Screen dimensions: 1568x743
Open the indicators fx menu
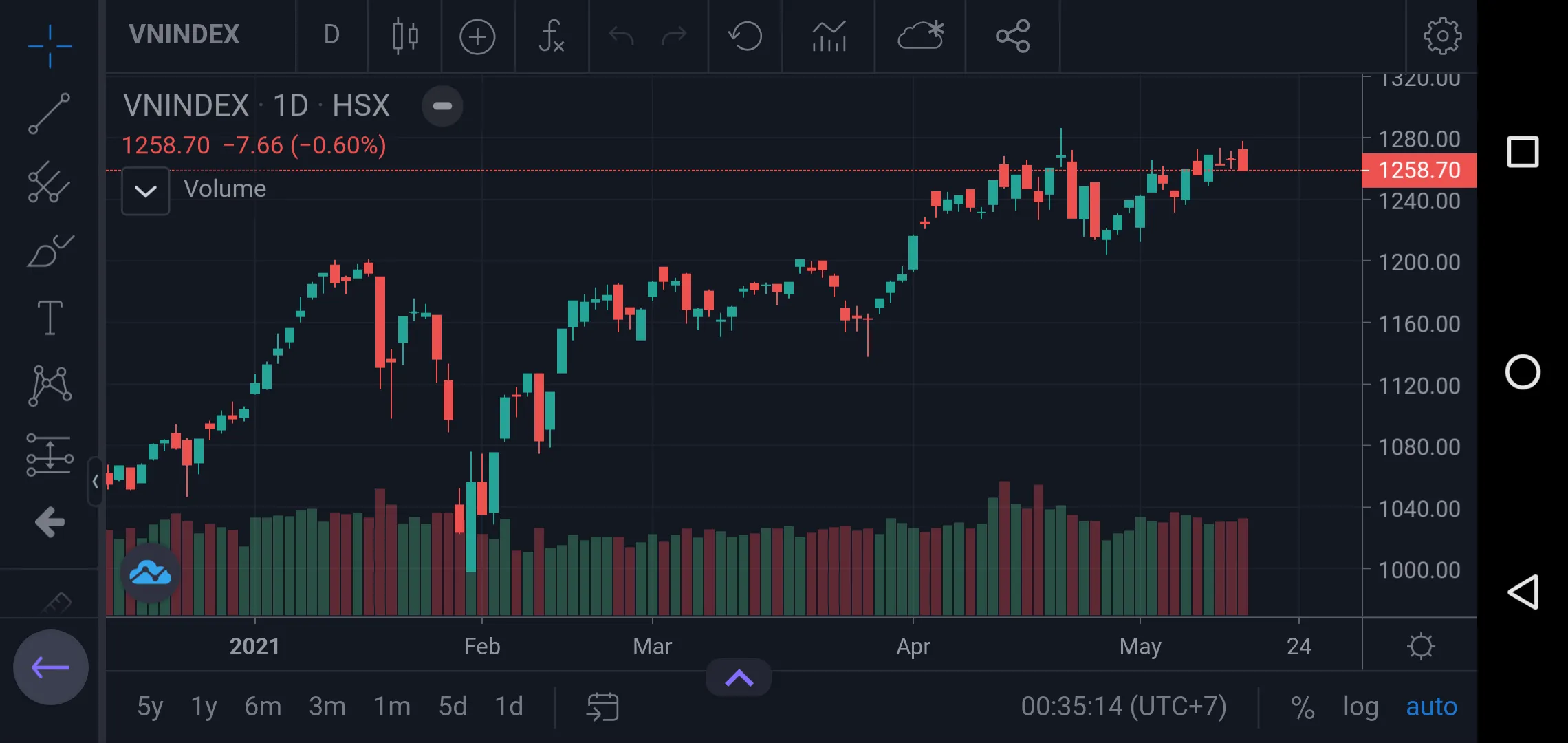click(552, 36)
